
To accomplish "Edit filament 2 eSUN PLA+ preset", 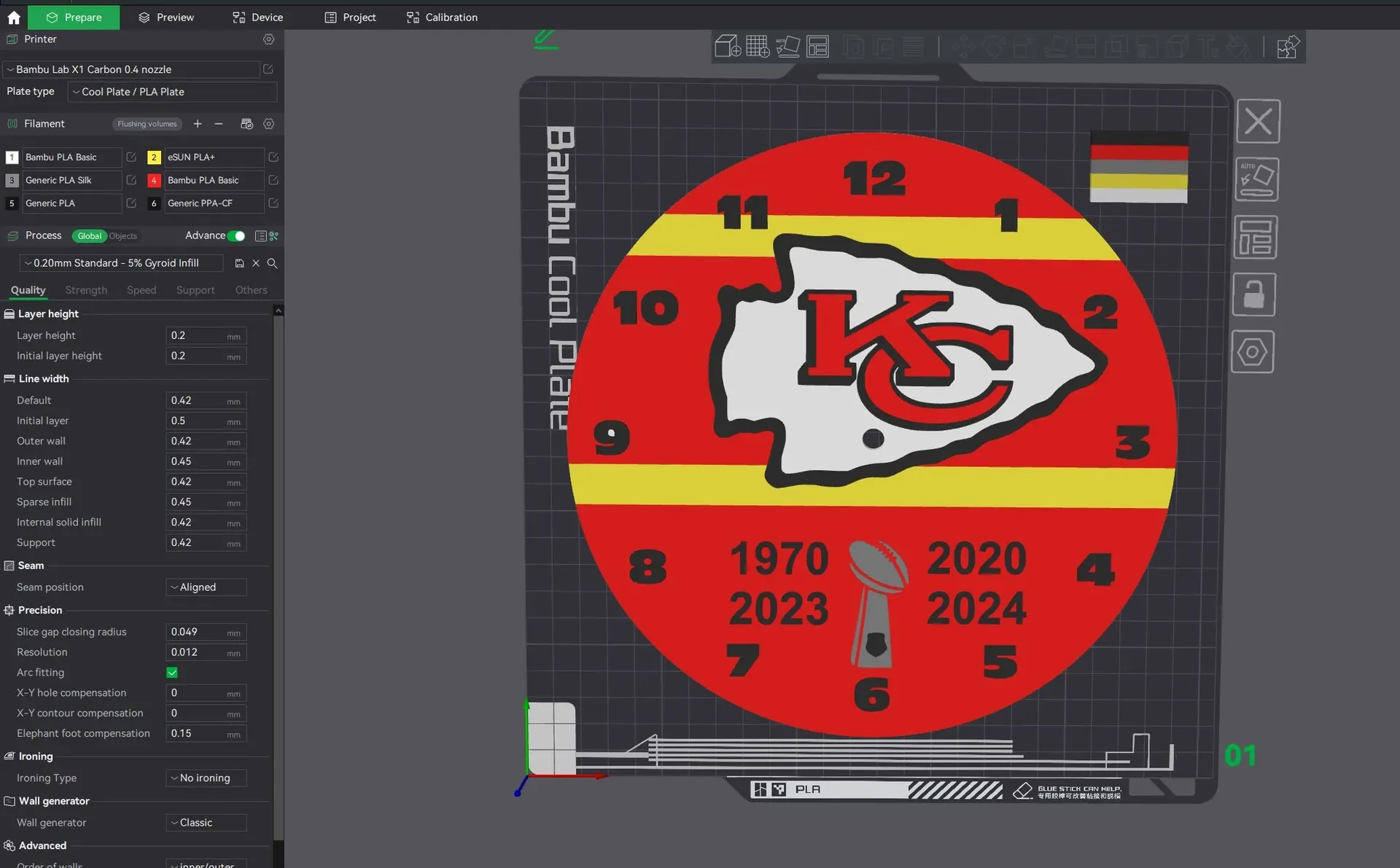I will coord(273,157).
